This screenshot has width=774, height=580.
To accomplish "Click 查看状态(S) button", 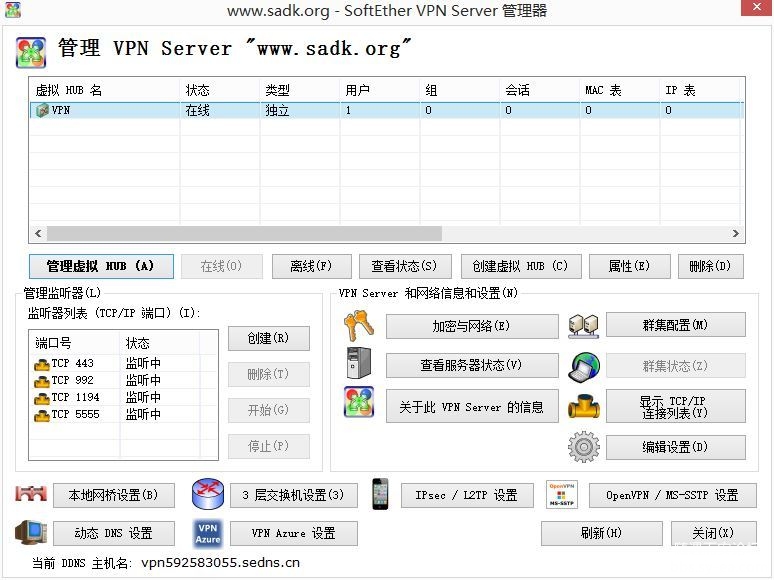I will 405,267.
